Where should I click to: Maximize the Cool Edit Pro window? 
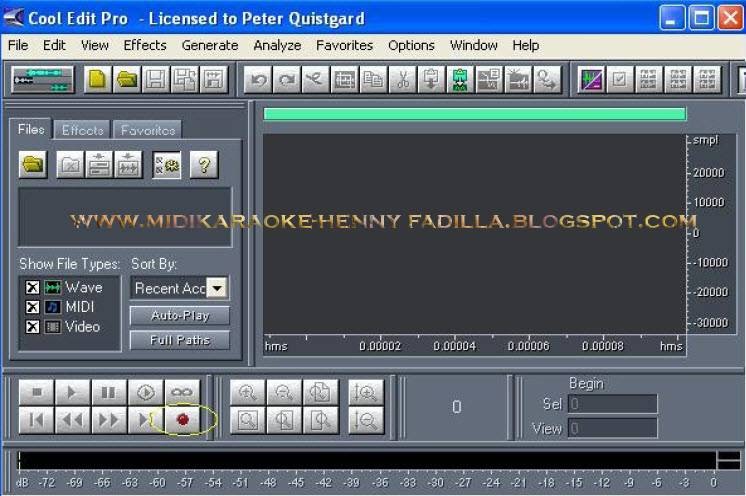(x=701, y=18)
